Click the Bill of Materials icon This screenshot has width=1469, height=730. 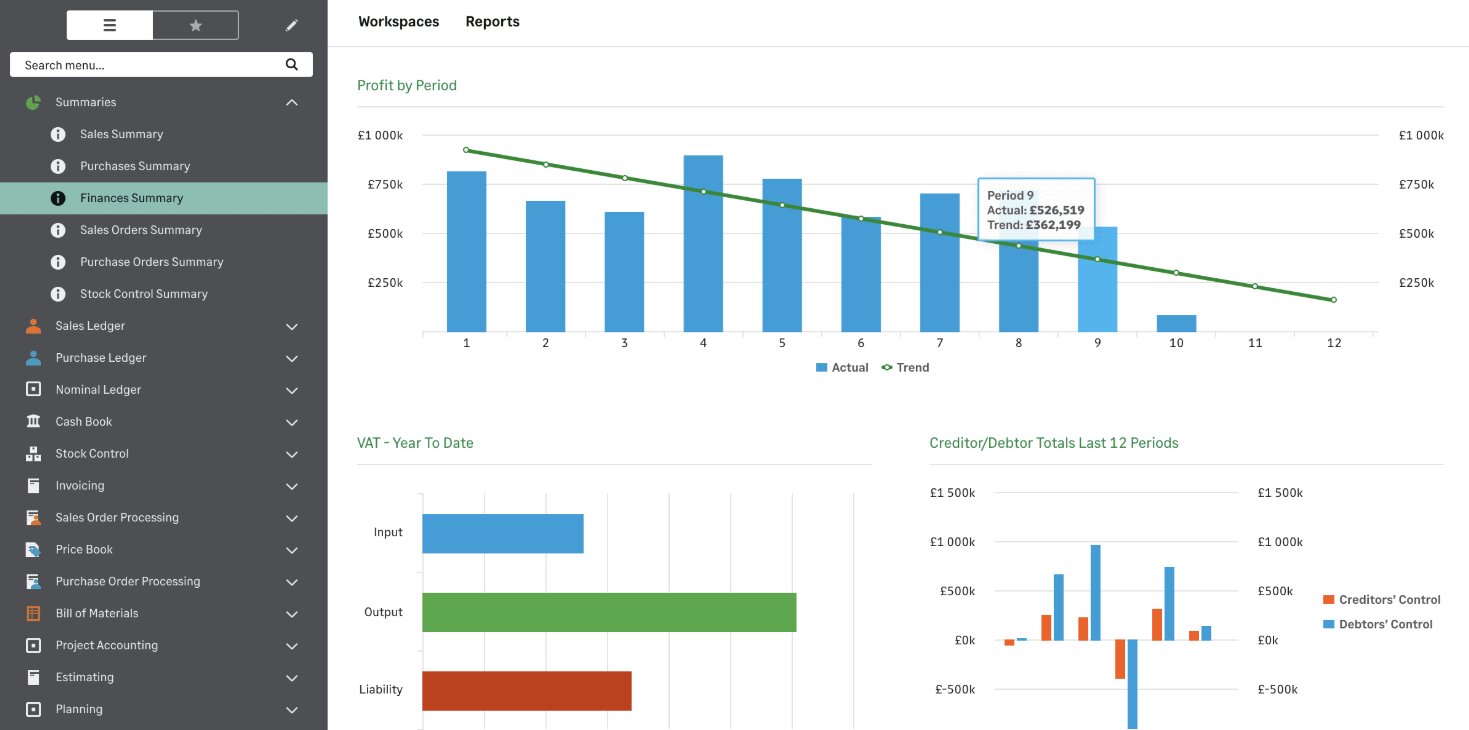[x=34, y=614]
